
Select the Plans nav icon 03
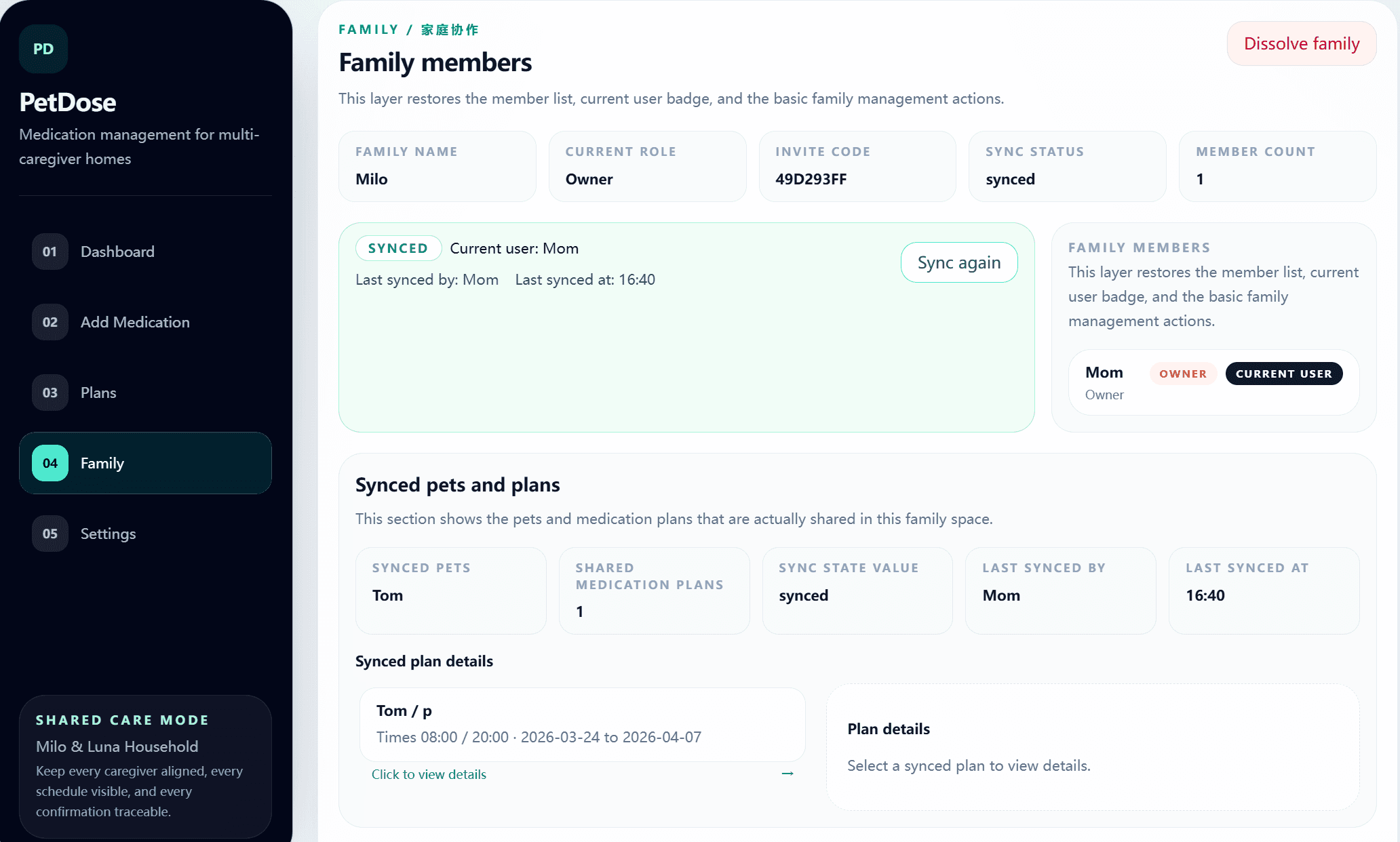click(49, 393)
